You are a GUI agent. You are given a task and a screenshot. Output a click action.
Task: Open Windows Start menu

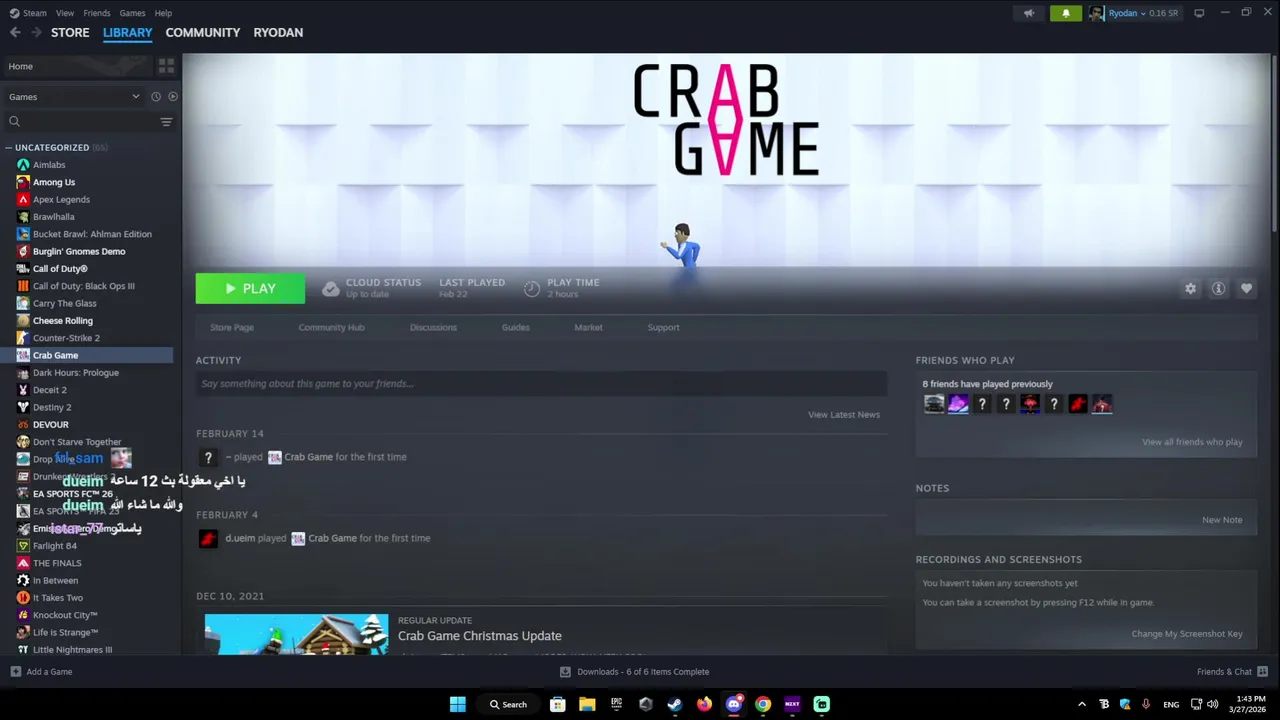pyautogui.click(x=457, y=704)
